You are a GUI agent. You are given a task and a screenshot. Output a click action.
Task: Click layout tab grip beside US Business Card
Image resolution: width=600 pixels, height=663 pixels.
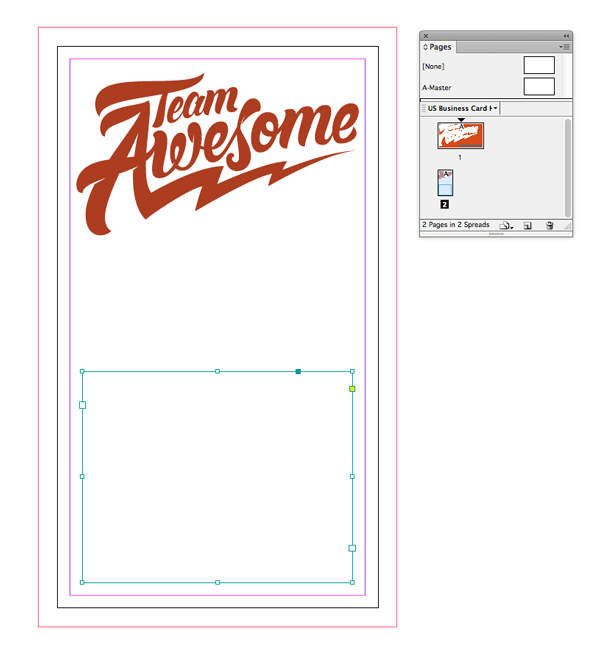[x=423, y=108]
